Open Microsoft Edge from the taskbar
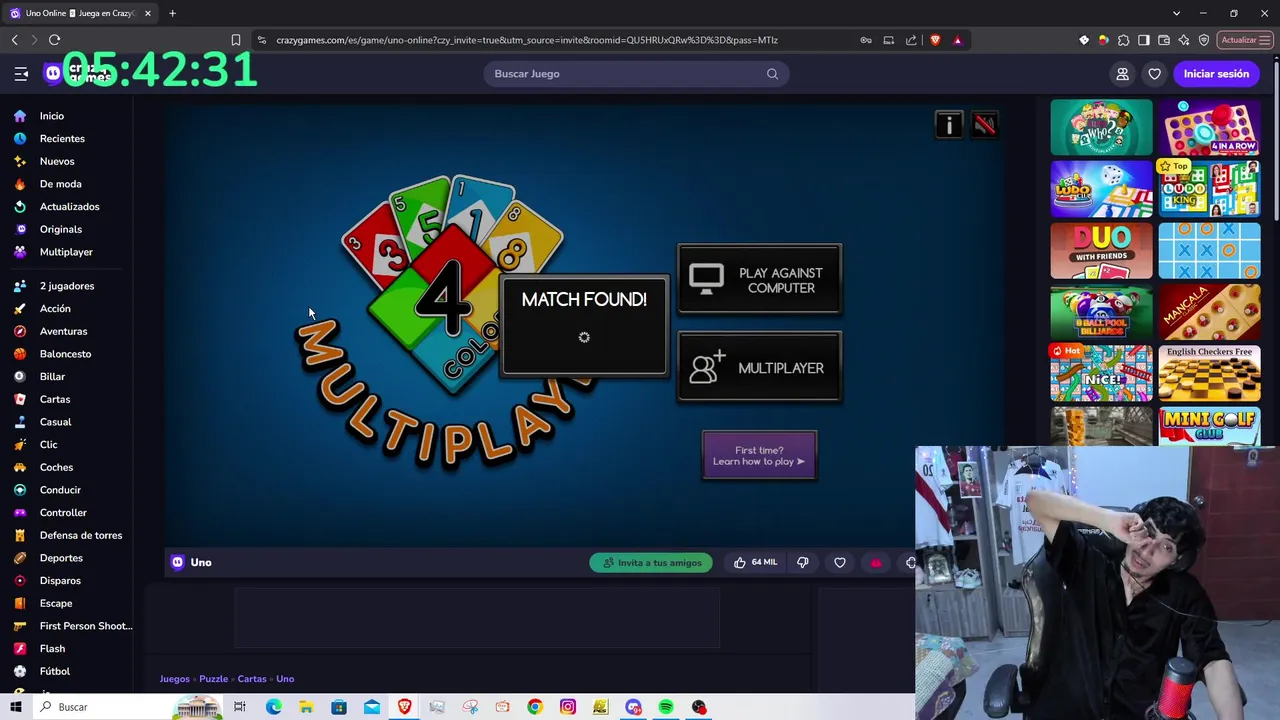 click(273, 707)
